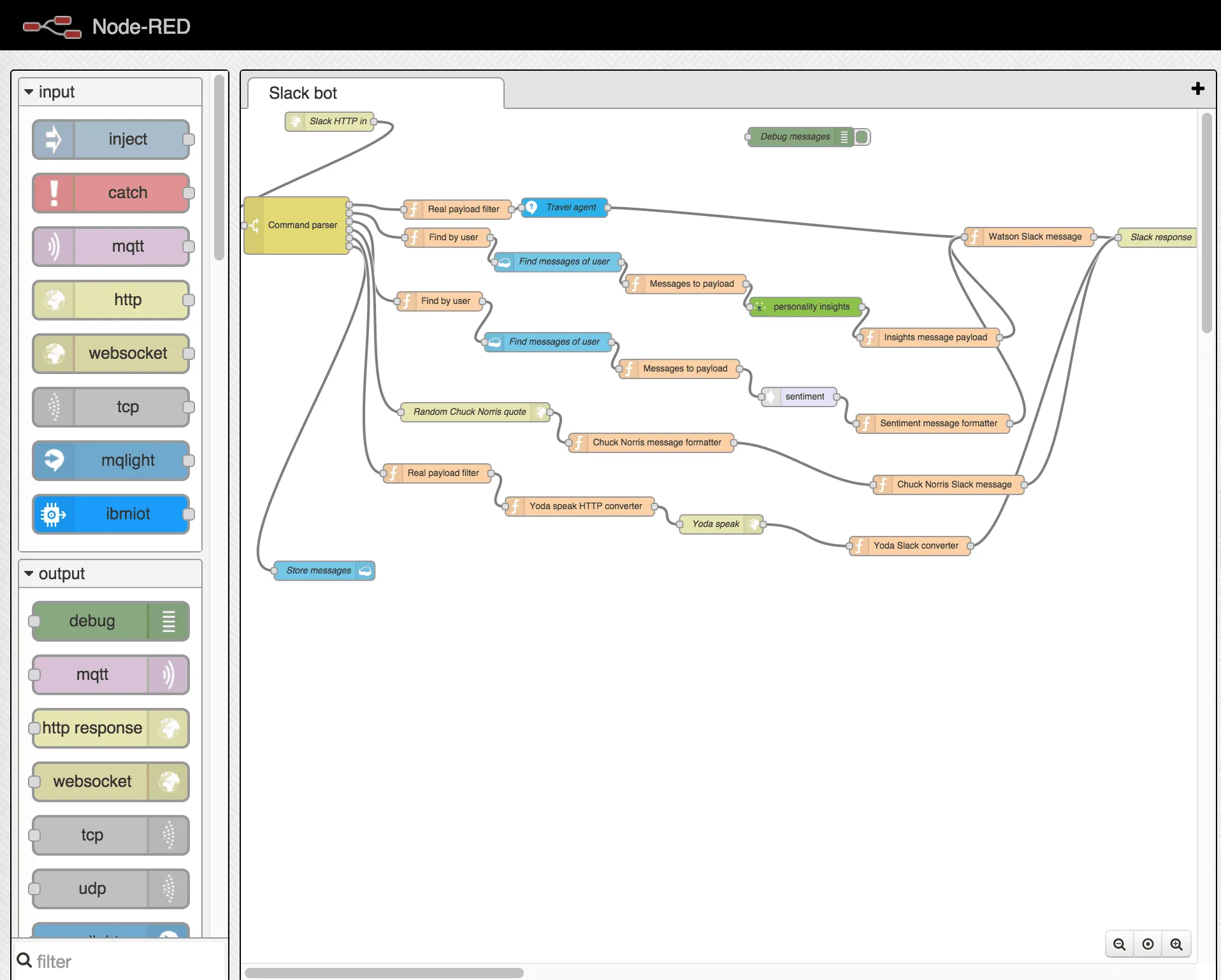
Task: Switch to the Slack bot flow tab
Action: (x=303, y=93)
